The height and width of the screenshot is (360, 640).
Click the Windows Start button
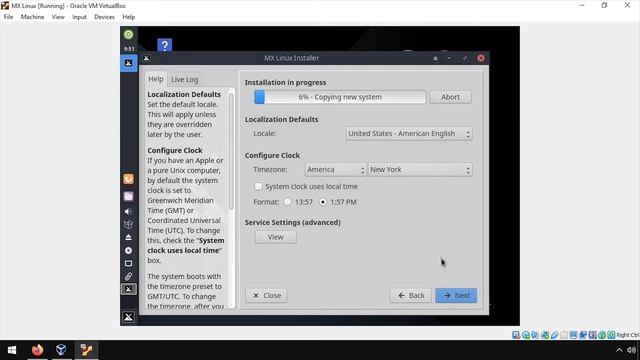click(12, 350)
